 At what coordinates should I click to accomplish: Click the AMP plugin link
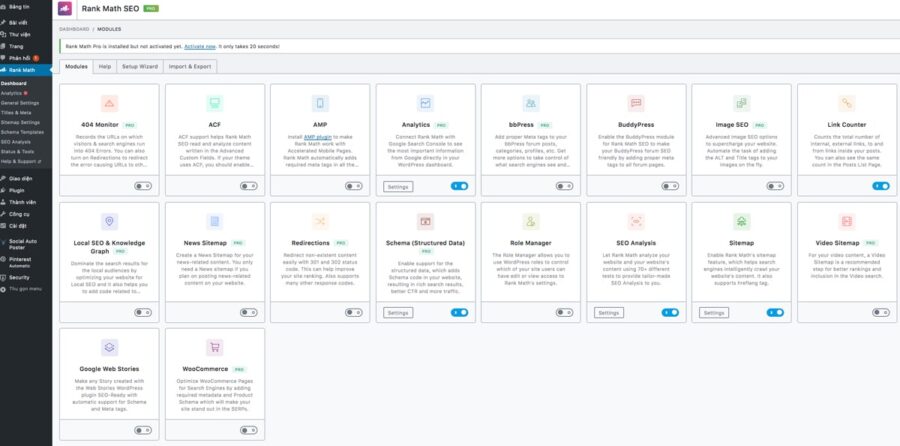(317, 137)
